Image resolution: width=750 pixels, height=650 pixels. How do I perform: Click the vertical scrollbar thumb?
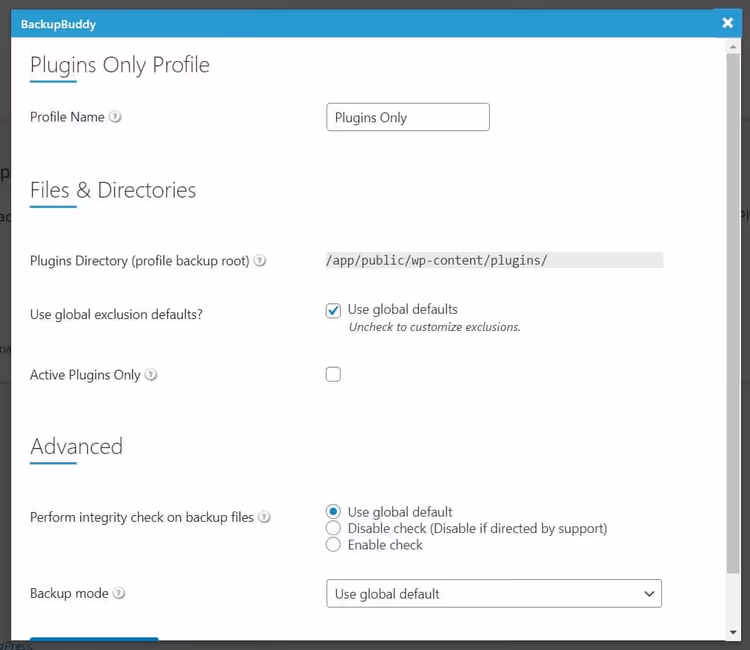pyautogui.click(x=733, y=313)
